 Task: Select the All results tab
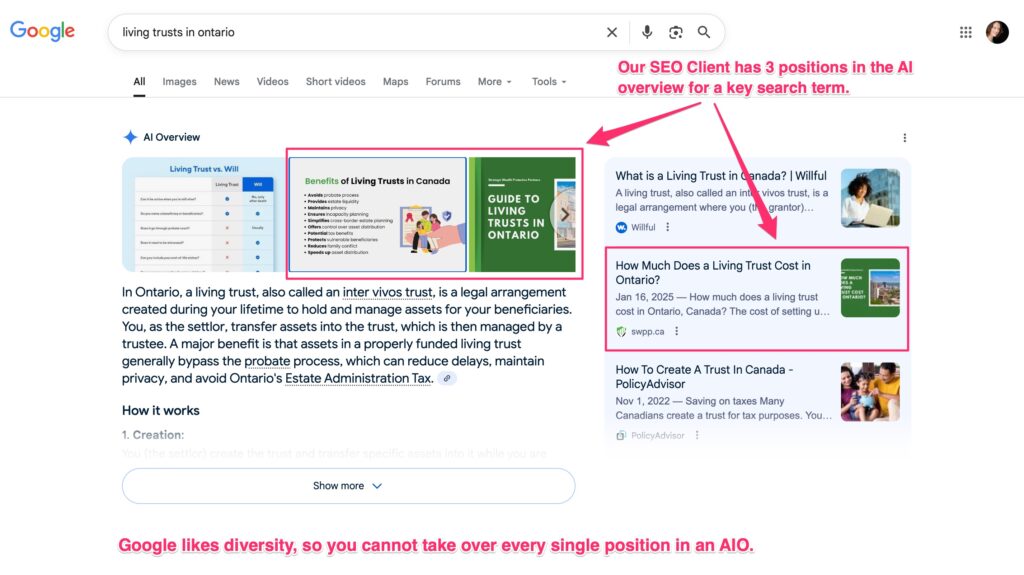[139, 82]
